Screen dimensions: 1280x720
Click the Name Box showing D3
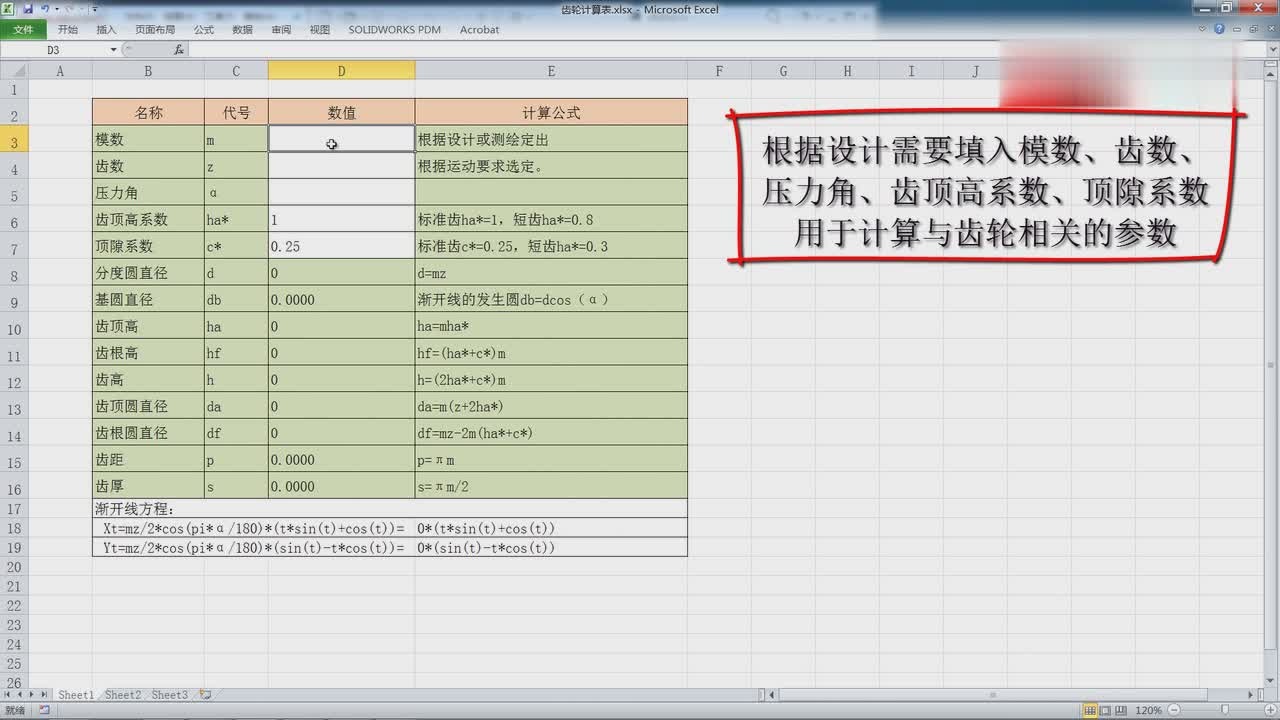tap(53, 50)
